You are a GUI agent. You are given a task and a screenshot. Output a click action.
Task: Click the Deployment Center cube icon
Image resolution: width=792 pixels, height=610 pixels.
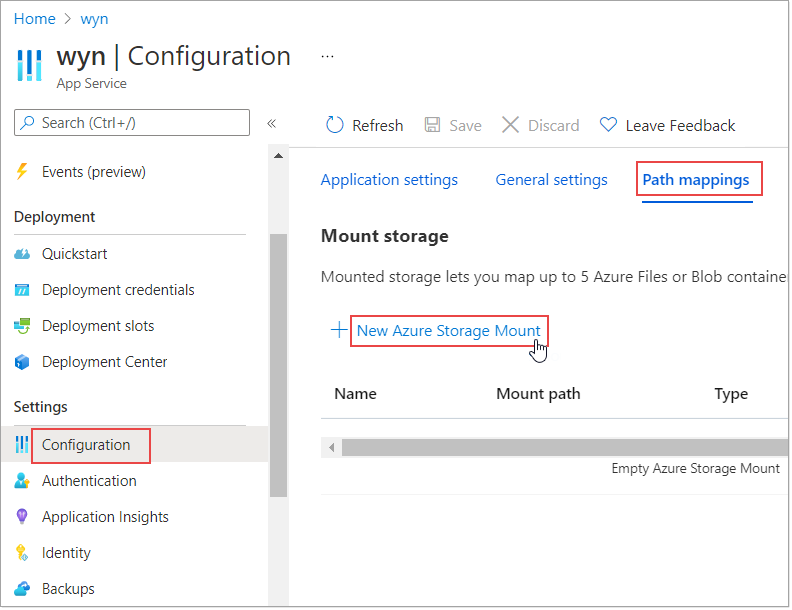(22, 362)
